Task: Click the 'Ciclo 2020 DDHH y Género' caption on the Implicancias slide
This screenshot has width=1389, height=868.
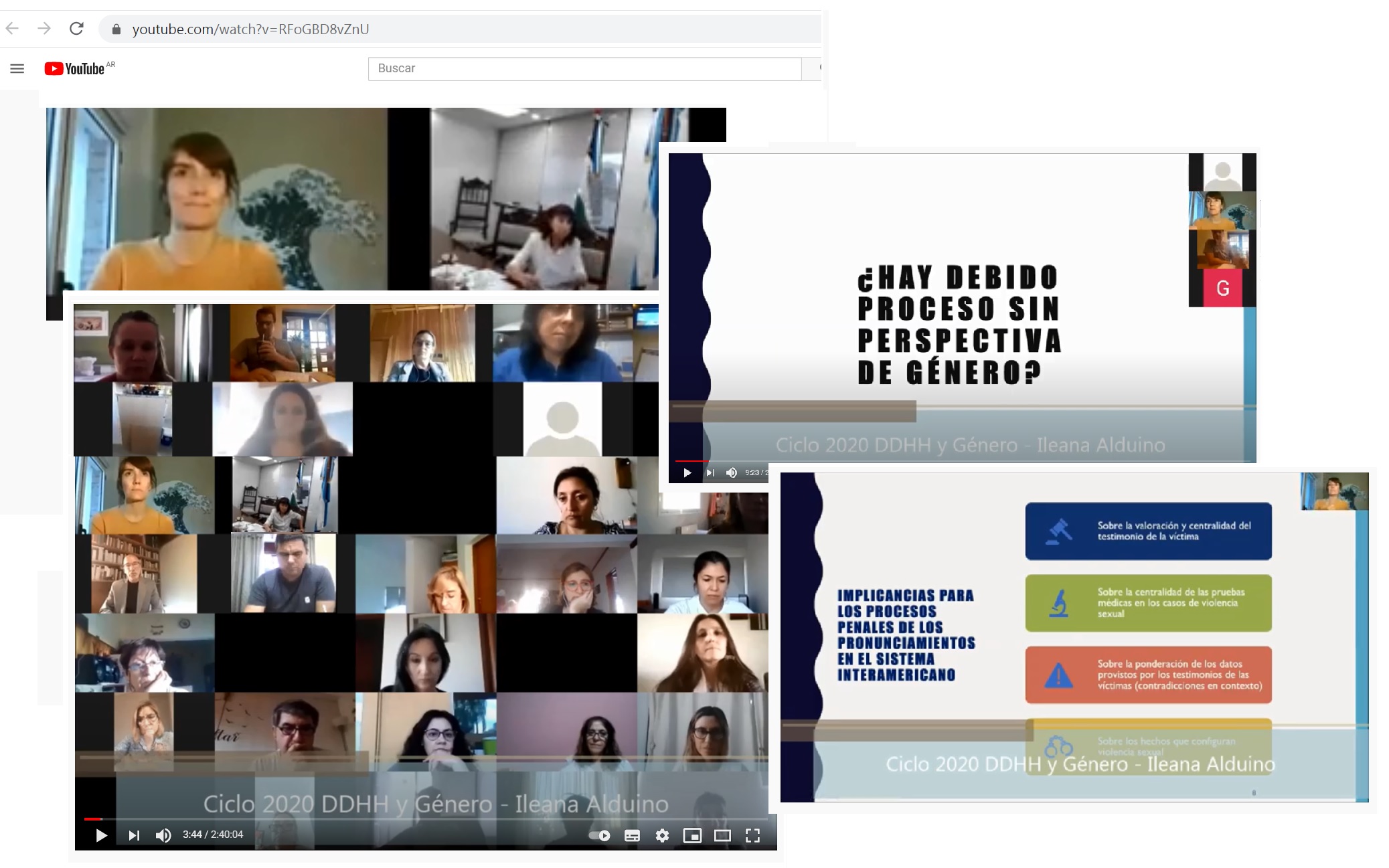Action: pyautogui.click(x=1080, y=764)
